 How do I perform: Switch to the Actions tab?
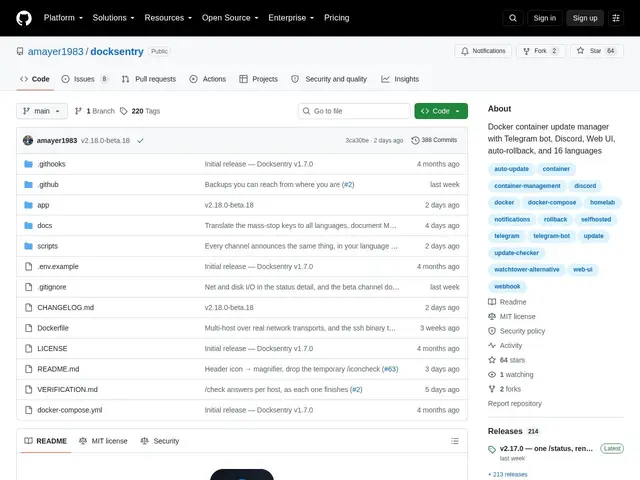click(207, 79)
